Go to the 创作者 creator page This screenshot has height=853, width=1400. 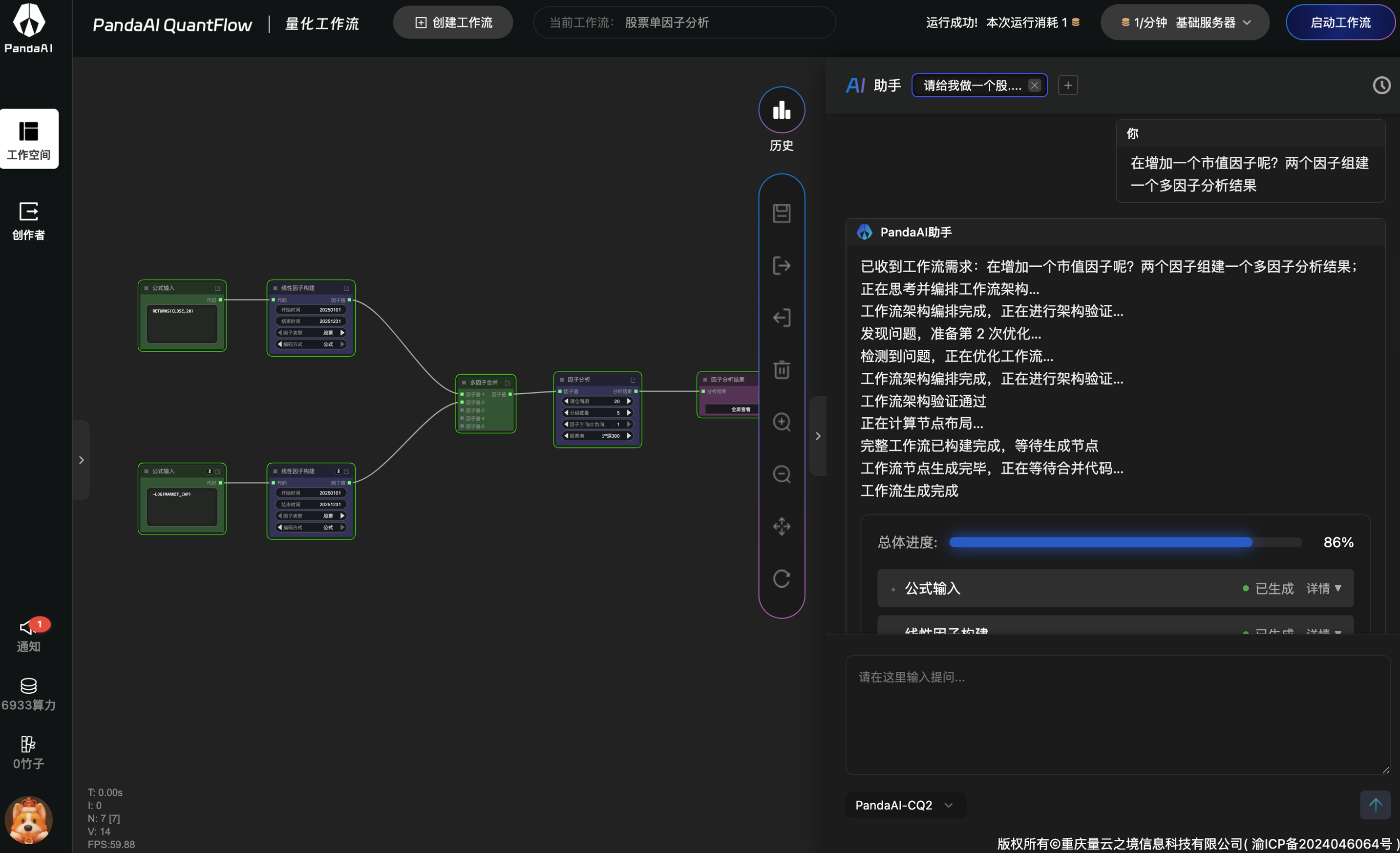(29, 221)
